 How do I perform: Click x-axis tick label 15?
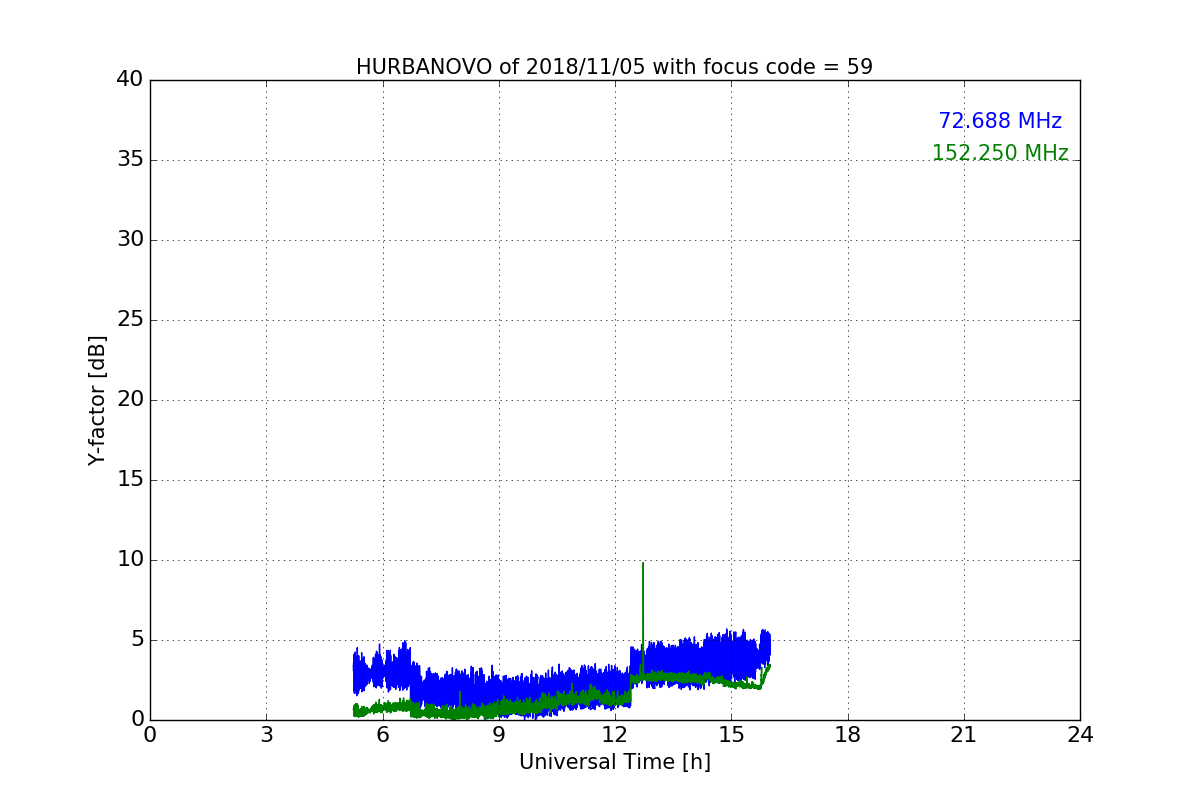coord(731,735)
